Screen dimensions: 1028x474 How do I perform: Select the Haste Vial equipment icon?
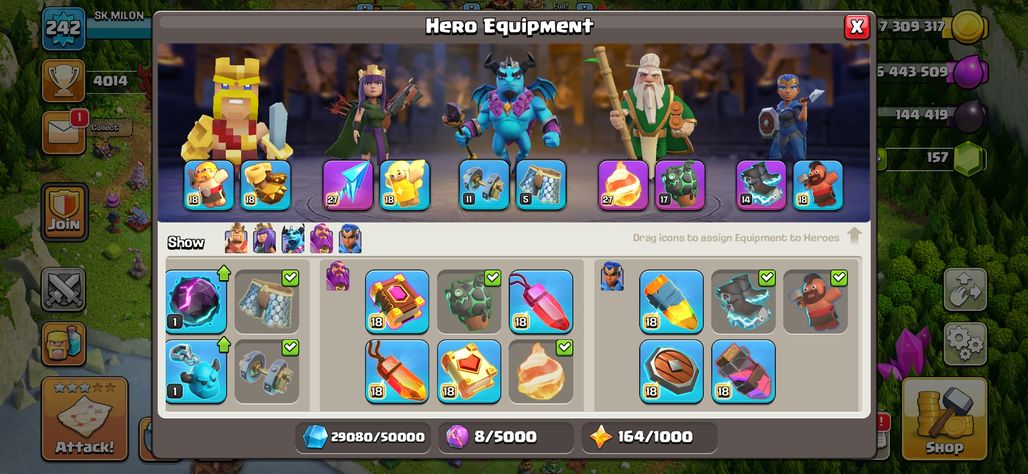coord(743,371)
